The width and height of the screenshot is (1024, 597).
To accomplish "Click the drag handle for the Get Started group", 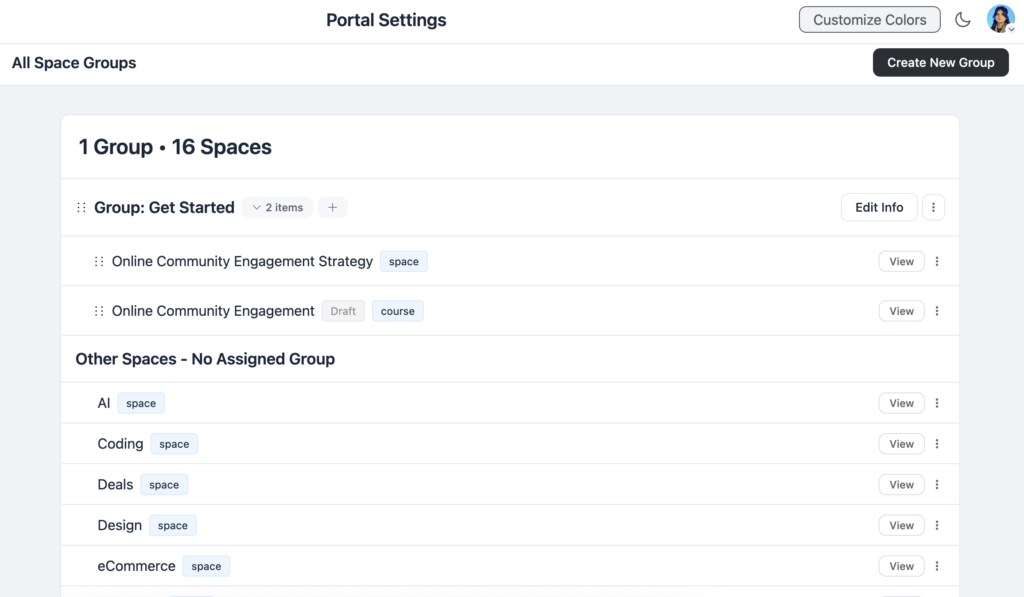I will pos(81,207).
